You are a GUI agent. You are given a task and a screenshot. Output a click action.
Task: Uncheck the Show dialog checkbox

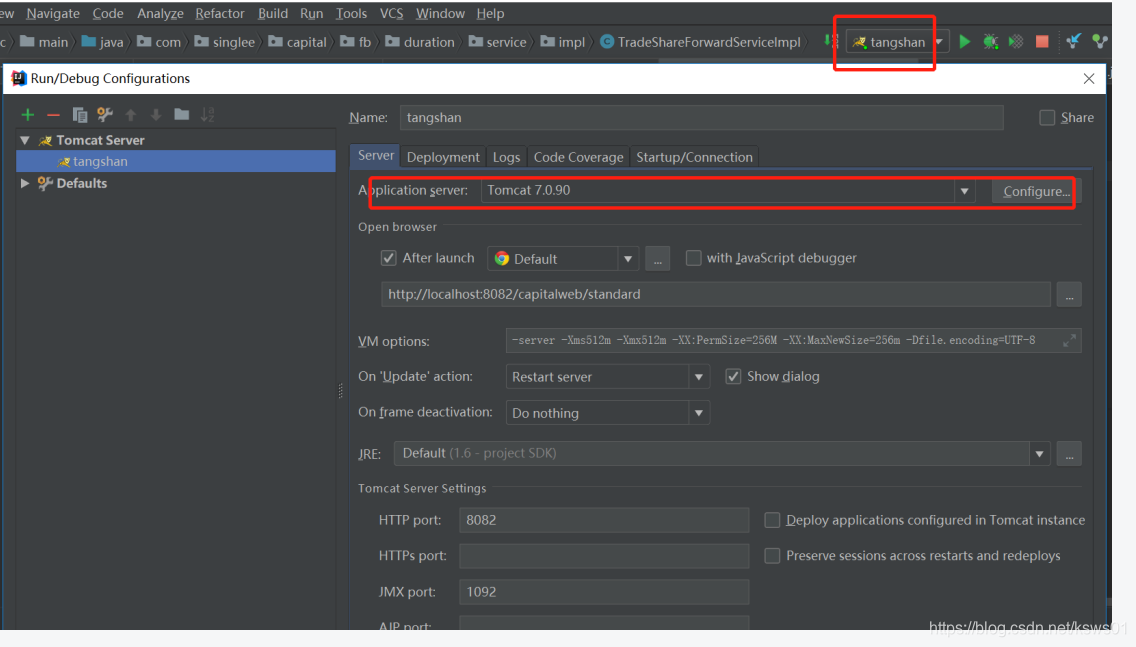point(733,376)
